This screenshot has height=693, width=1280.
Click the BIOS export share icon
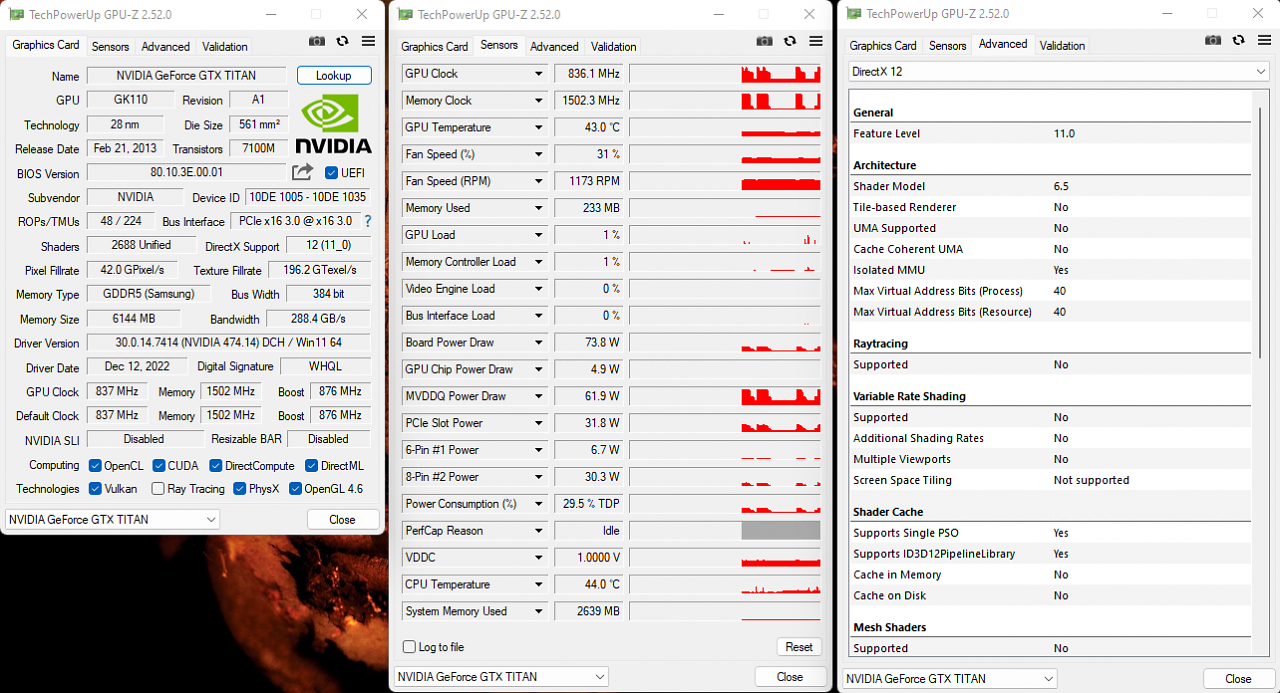coord(303,172)
